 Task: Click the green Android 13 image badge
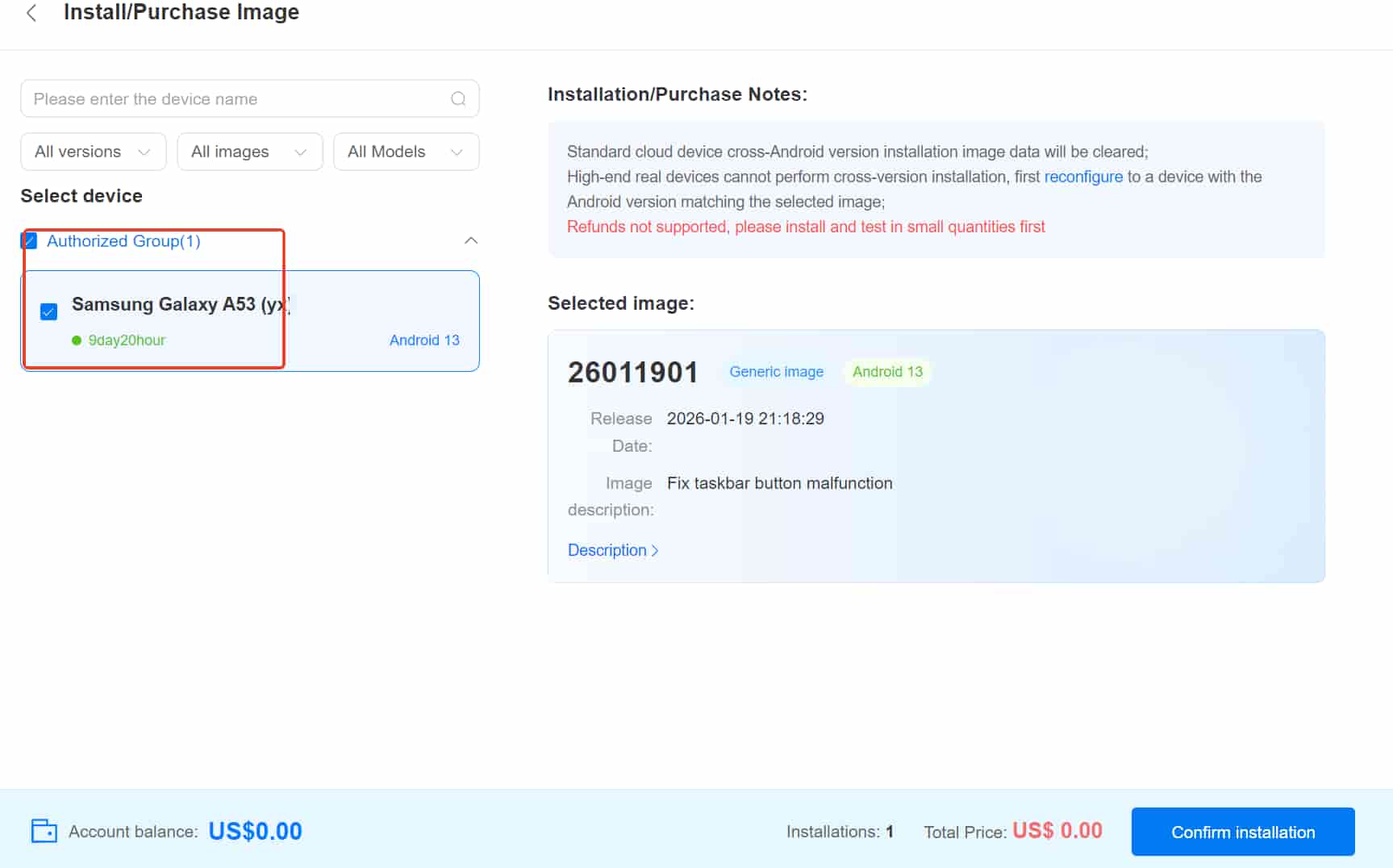point(886,372)
